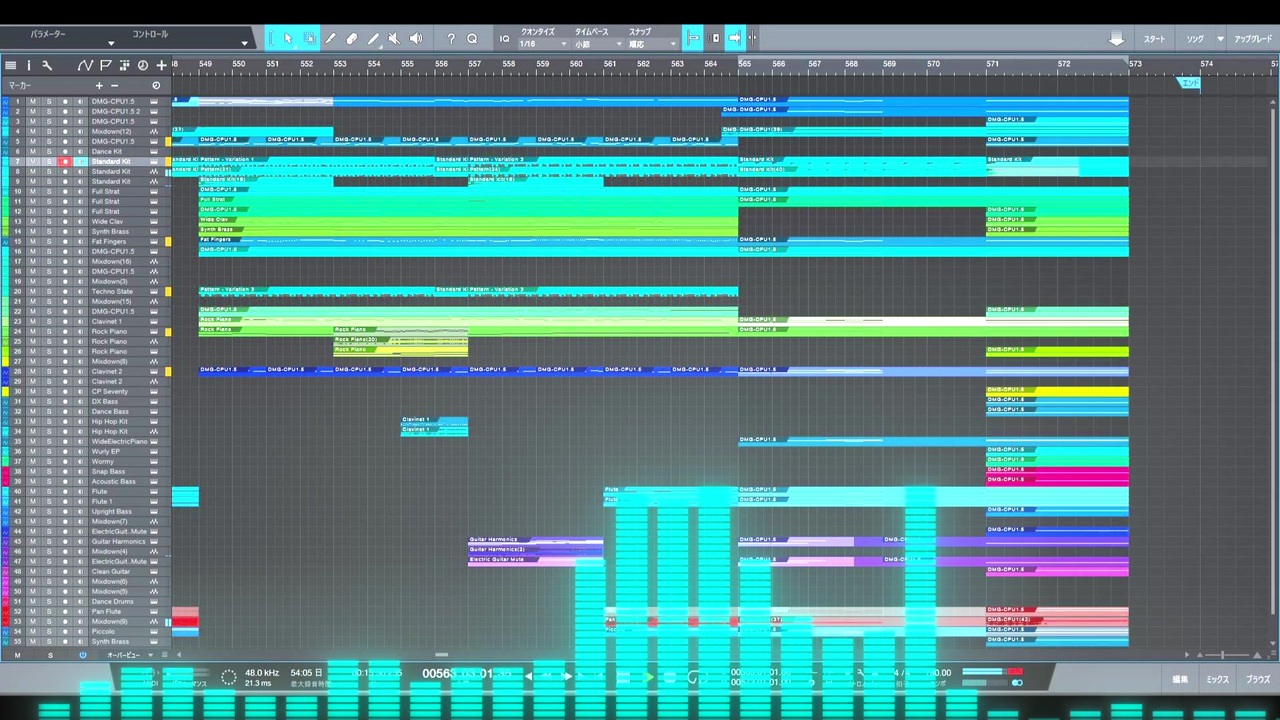Expand the パラメーター dropdown
This screenshot has width=1280, height=720.
pos(111,43)
